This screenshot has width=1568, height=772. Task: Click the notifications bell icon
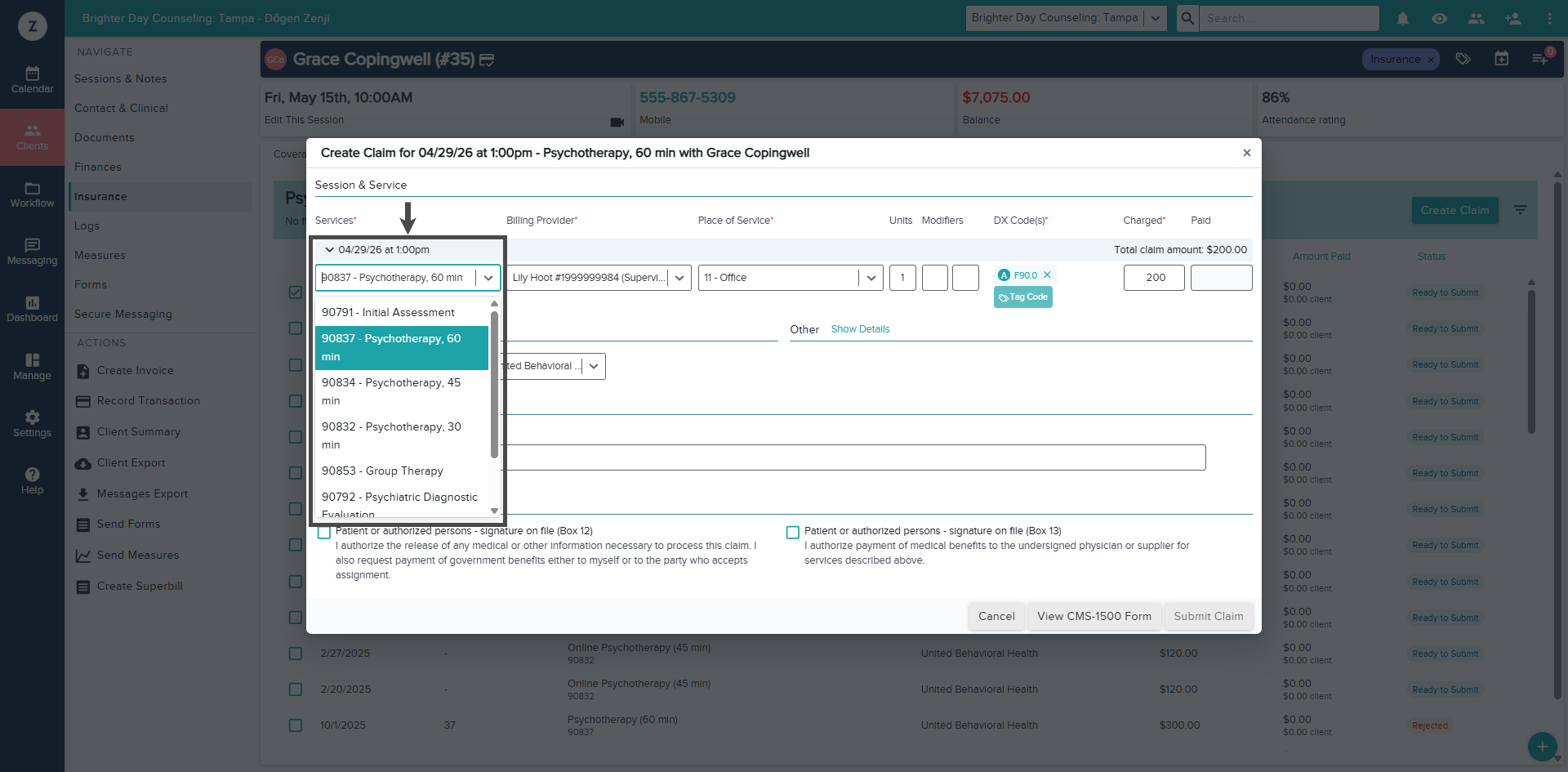pos(1402,18)
